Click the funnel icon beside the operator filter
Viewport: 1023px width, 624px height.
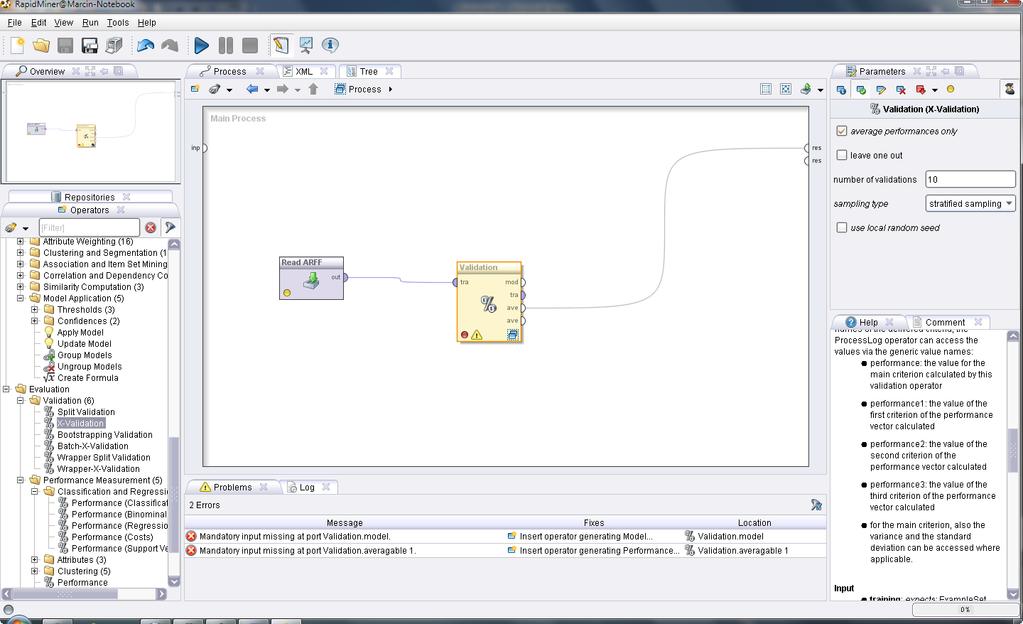(x=170, y=227)
